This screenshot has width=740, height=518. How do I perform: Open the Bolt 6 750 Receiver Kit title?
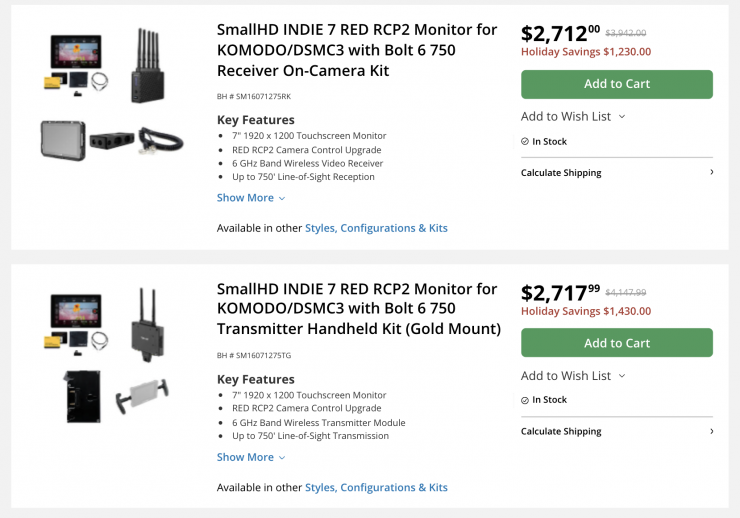pos(357,50)
